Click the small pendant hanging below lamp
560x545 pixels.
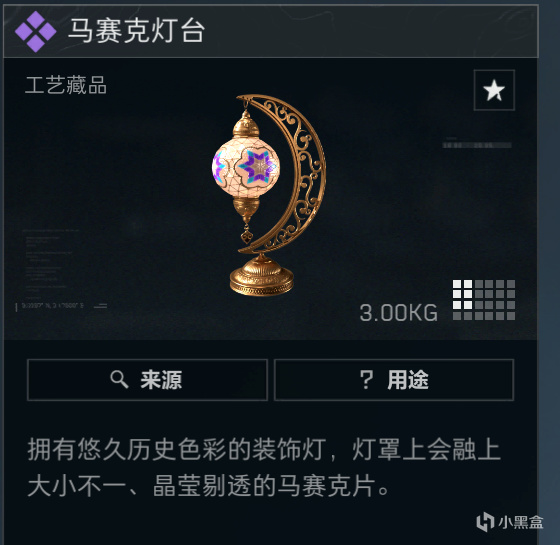click(246, 235)
